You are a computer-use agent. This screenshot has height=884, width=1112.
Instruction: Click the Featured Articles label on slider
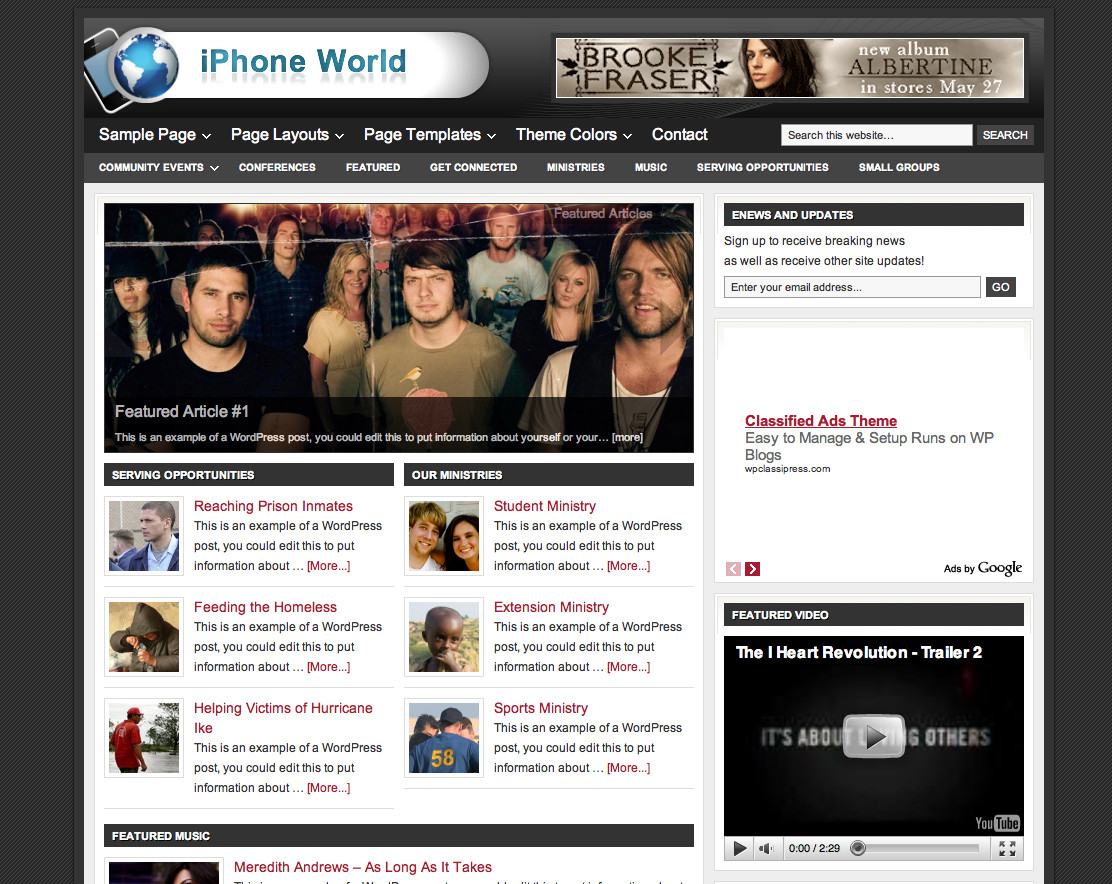pos(603,213)
